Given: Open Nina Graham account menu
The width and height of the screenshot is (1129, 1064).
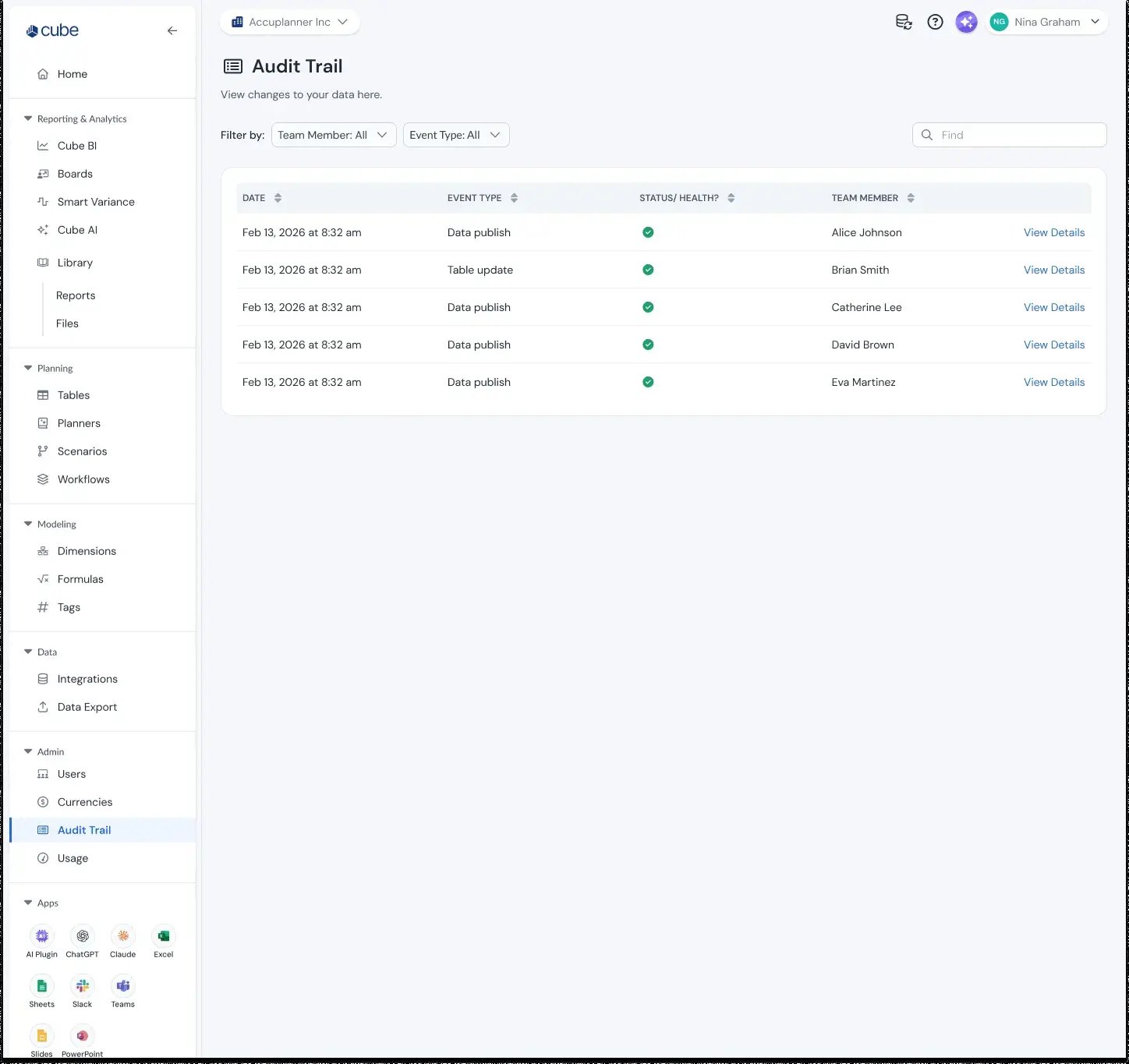Looking at the screenshot, I should click(1048, 22).
